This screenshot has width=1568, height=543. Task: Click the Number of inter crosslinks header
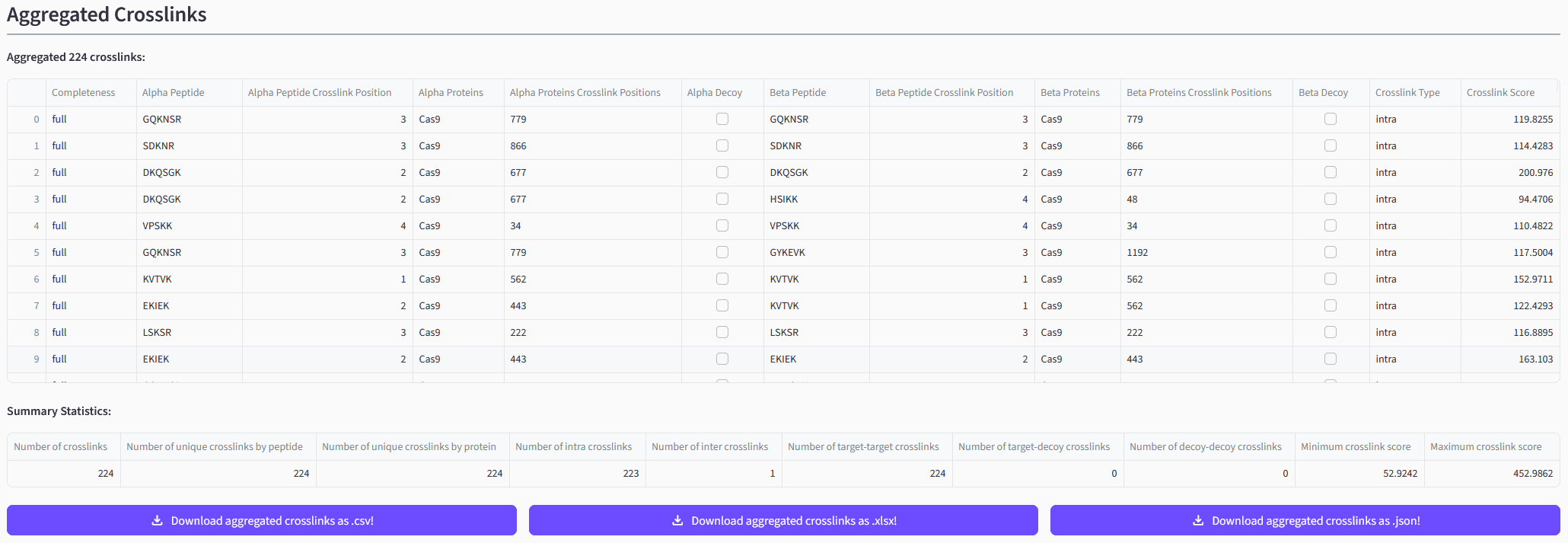click(709, 447)
